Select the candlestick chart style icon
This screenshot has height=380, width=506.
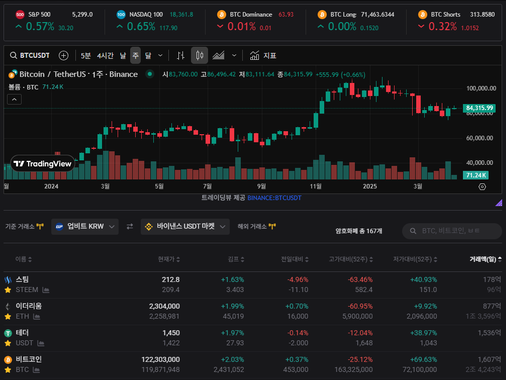[199, 55]
